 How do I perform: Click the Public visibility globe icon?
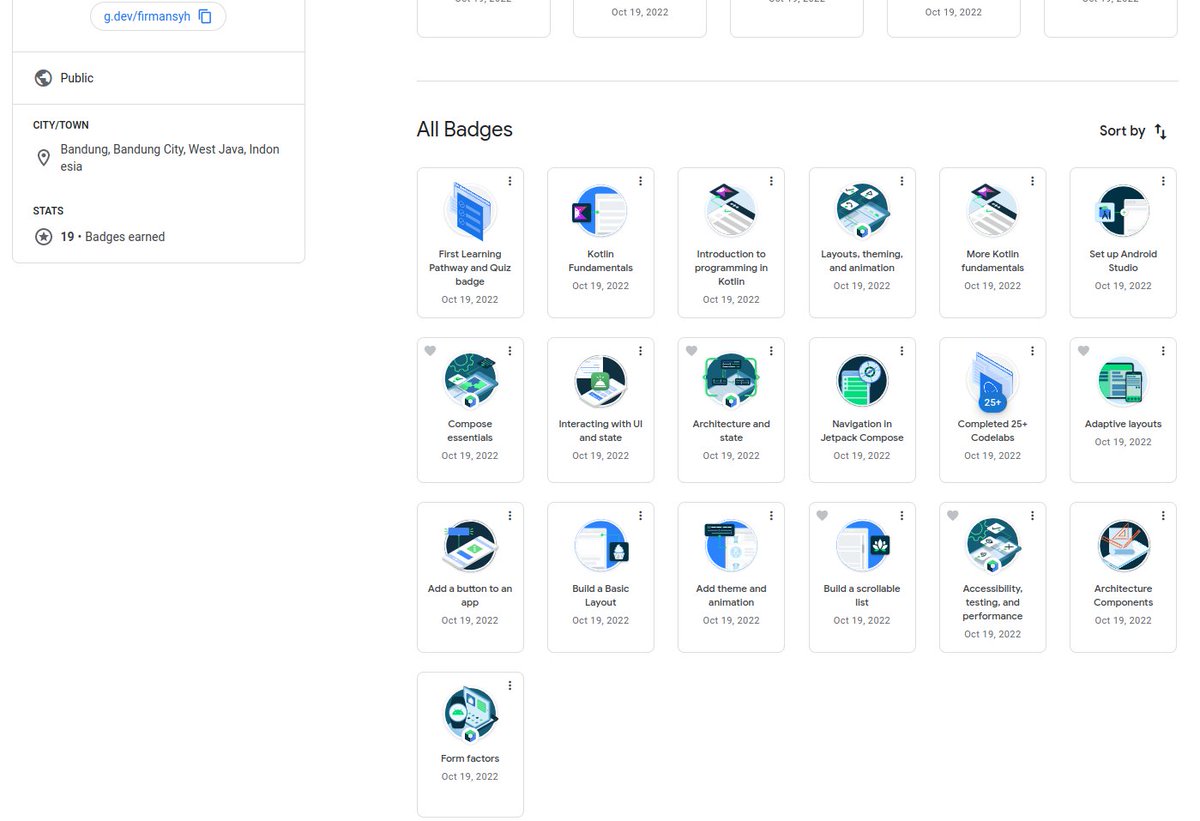pos(43,78)
